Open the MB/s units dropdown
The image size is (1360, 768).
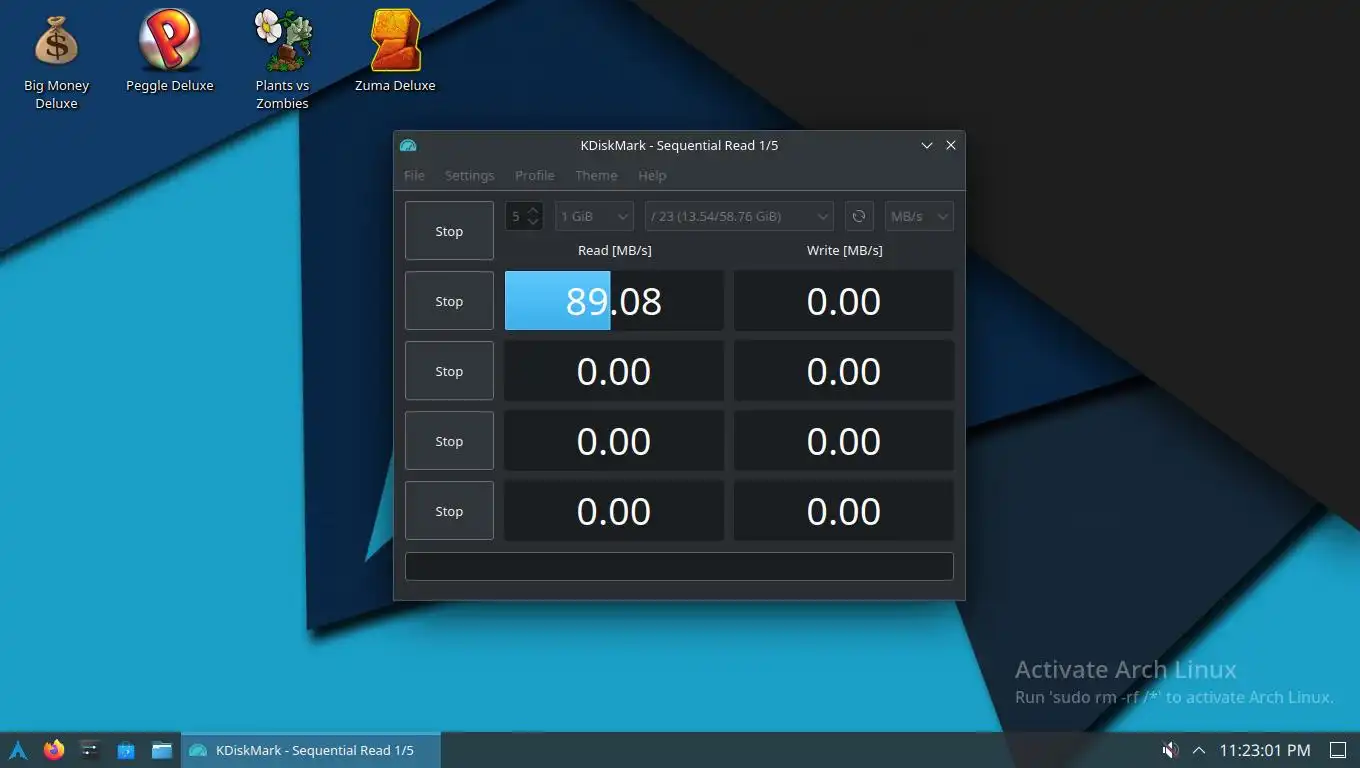pos(919,216)
